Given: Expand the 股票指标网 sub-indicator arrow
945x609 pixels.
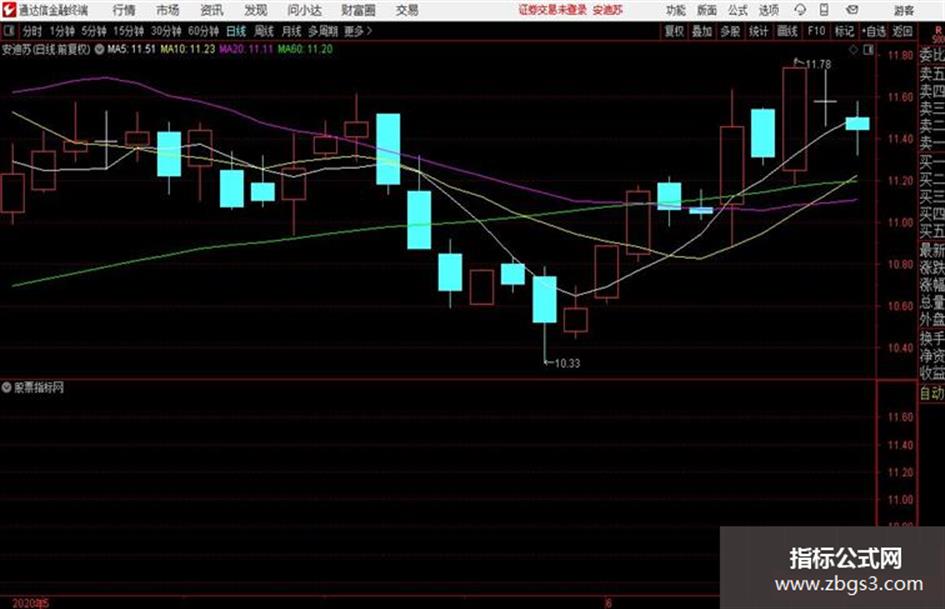Looking at the screenshot, I should click(7, 388).
